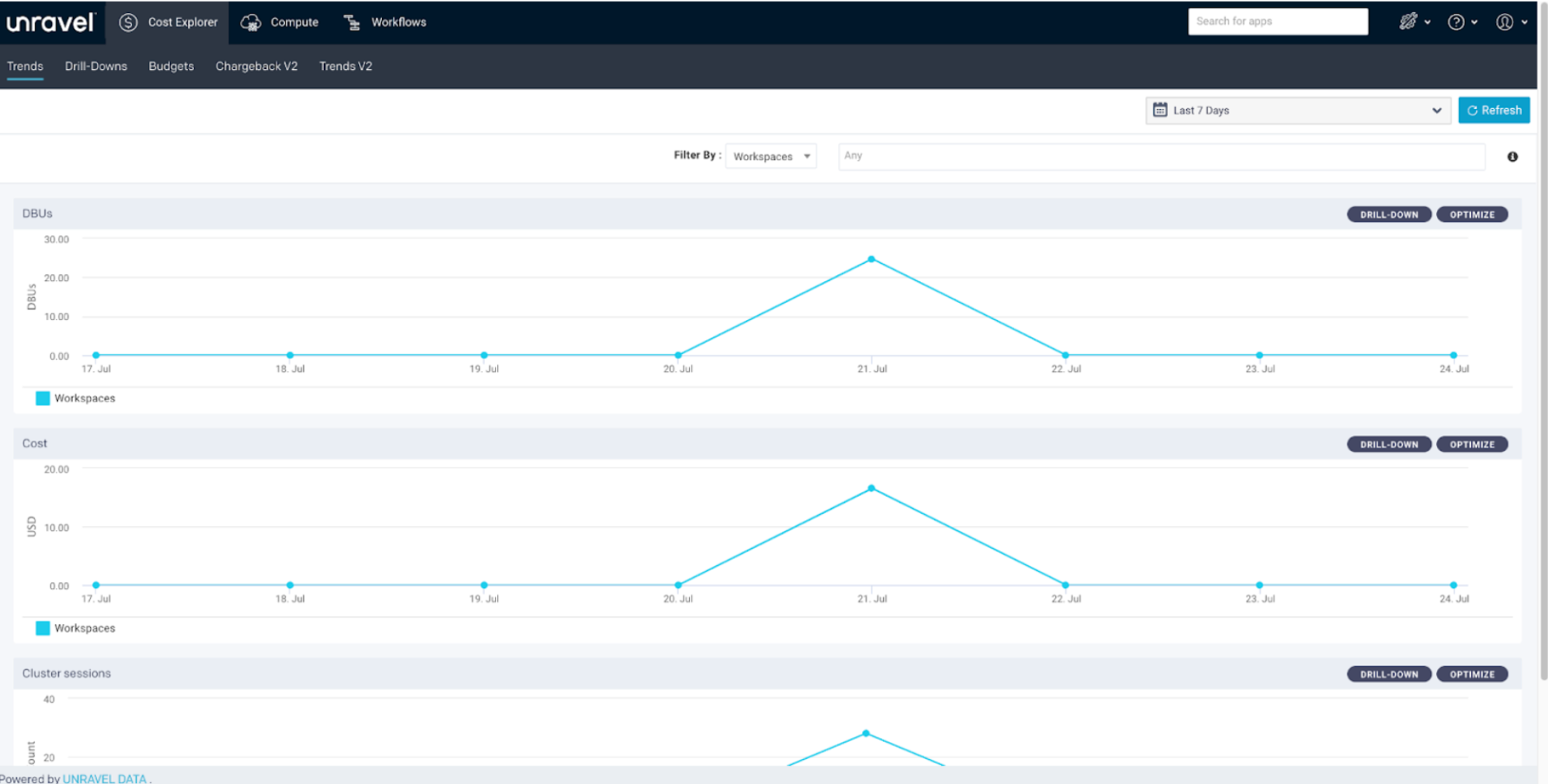
Task: Open the help question mark menu
Action: pos(1461,22)
